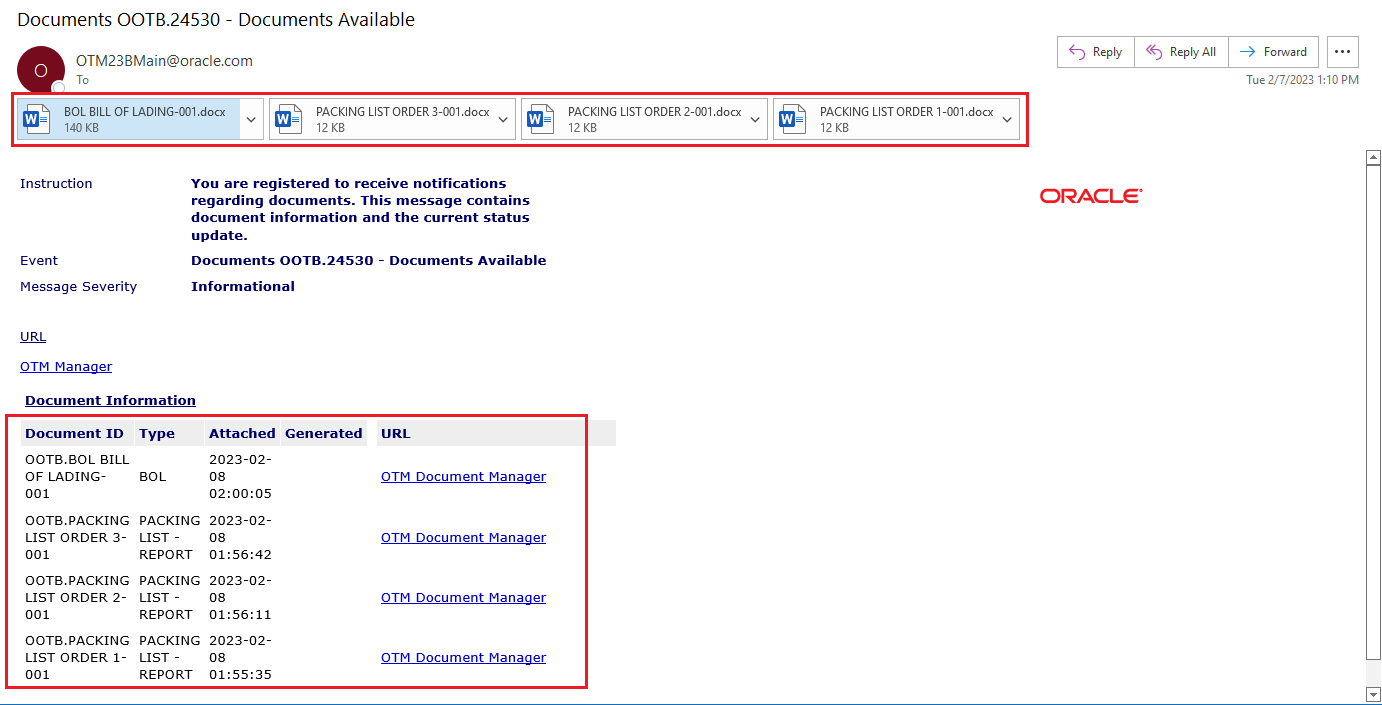Screen dimensions: 1382x705
Task: Click the Document Information heading link
Action: tap(110, 400)
